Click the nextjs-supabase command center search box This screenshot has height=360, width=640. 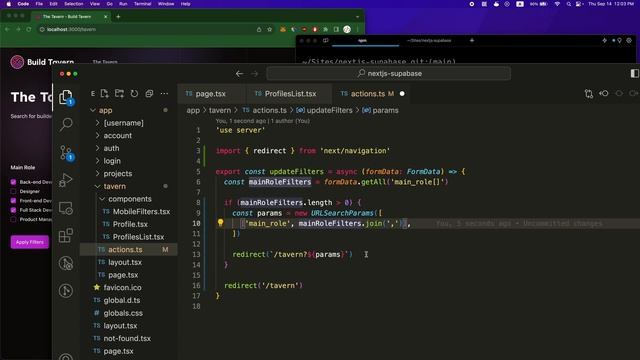point(388,73)
